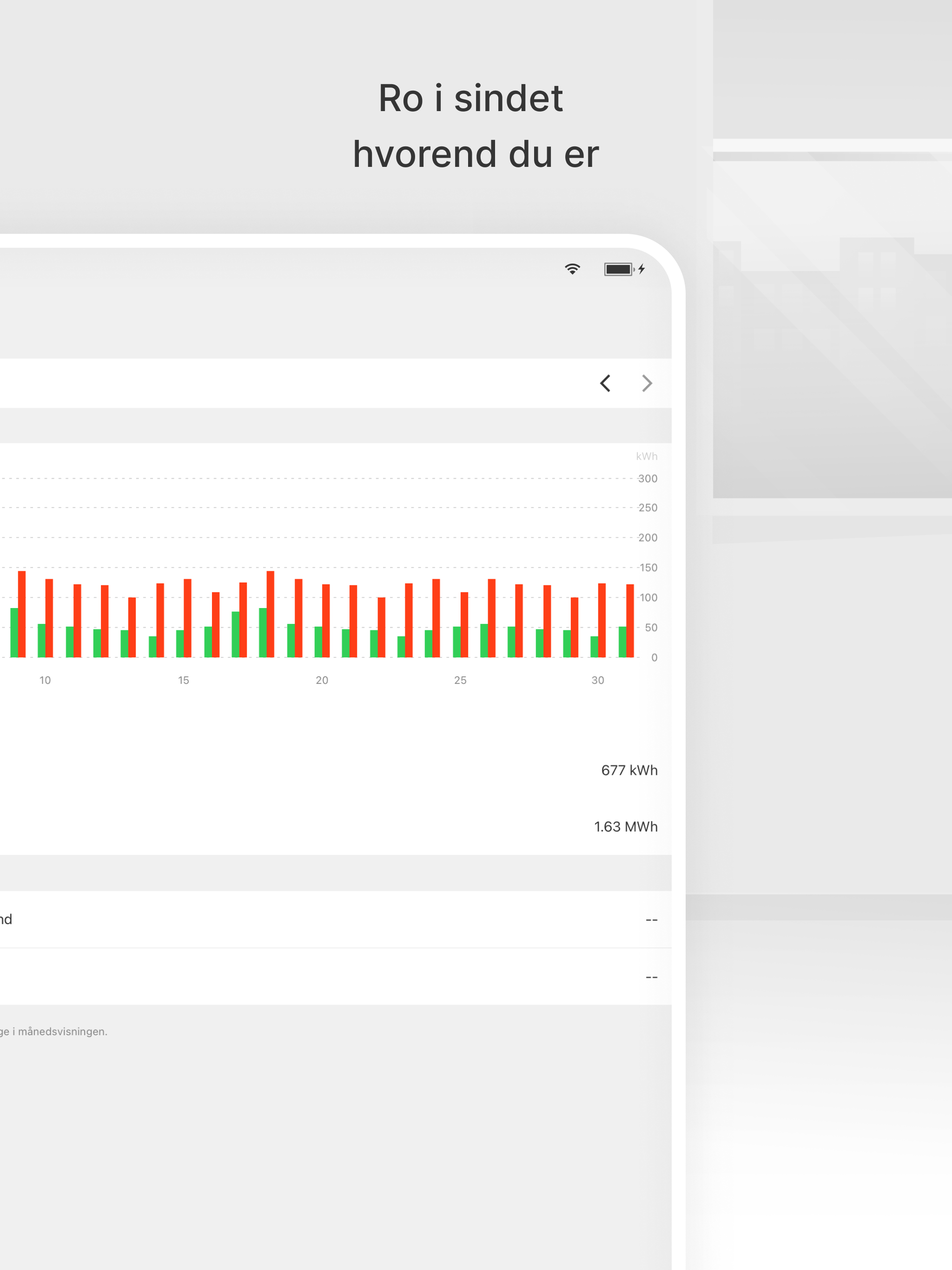
Task: Select the green bar above day 25
Action: coord(456,642)
